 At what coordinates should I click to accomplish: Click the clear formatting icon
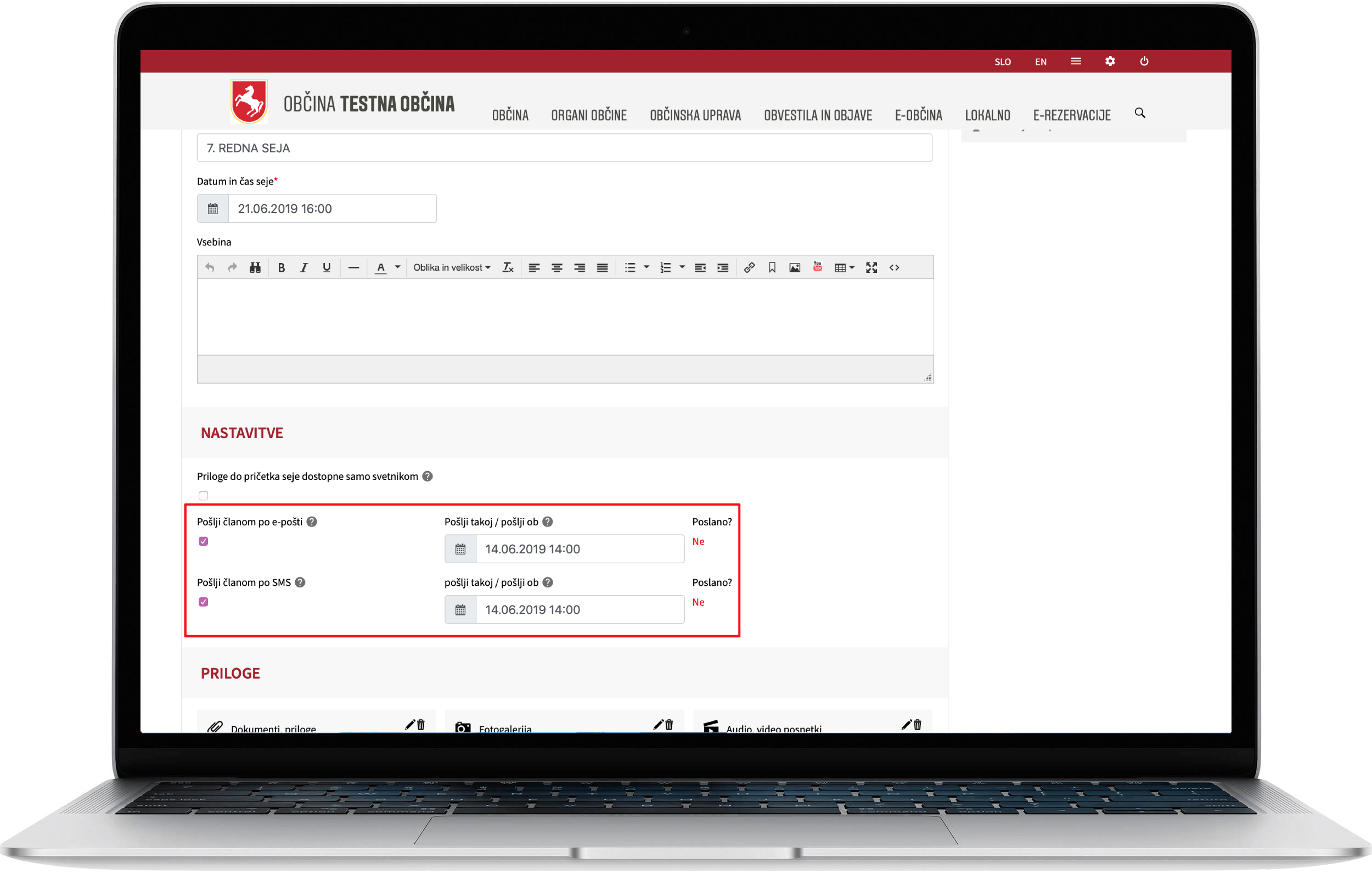(507, 267)
